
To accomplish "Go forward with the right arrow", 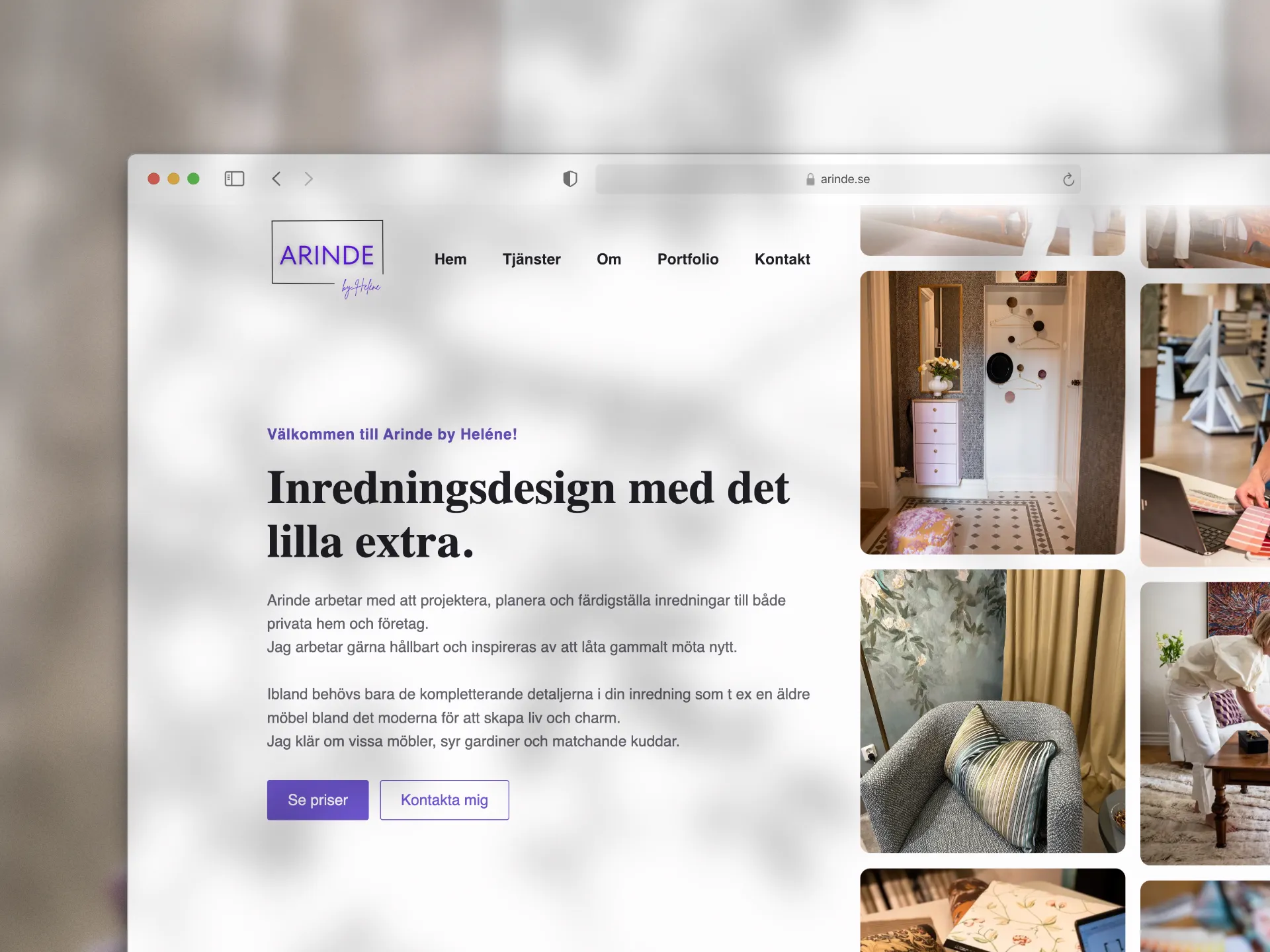I will 308,178.
